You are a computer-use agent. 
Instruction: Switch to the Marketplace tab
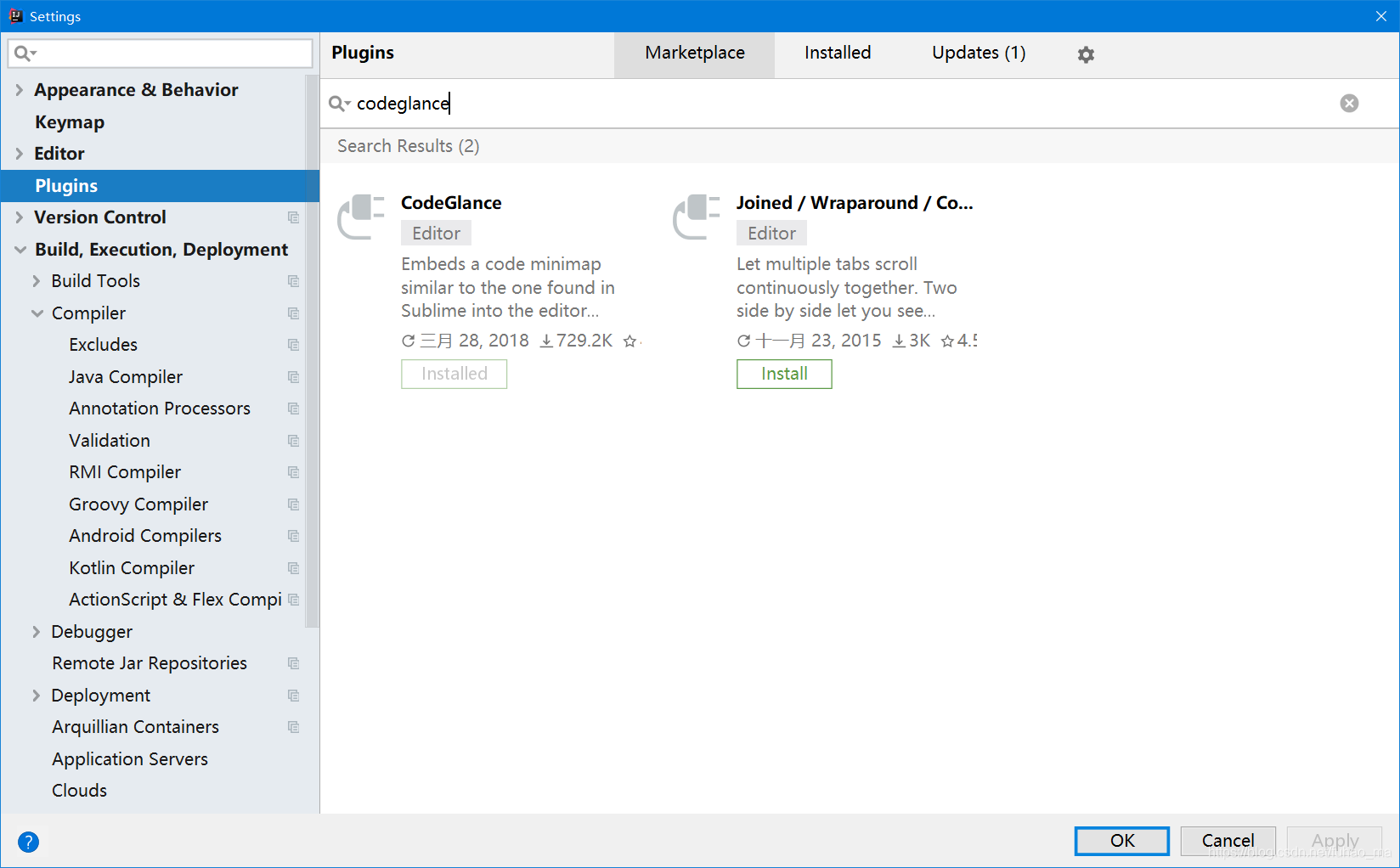coord(694,54)
